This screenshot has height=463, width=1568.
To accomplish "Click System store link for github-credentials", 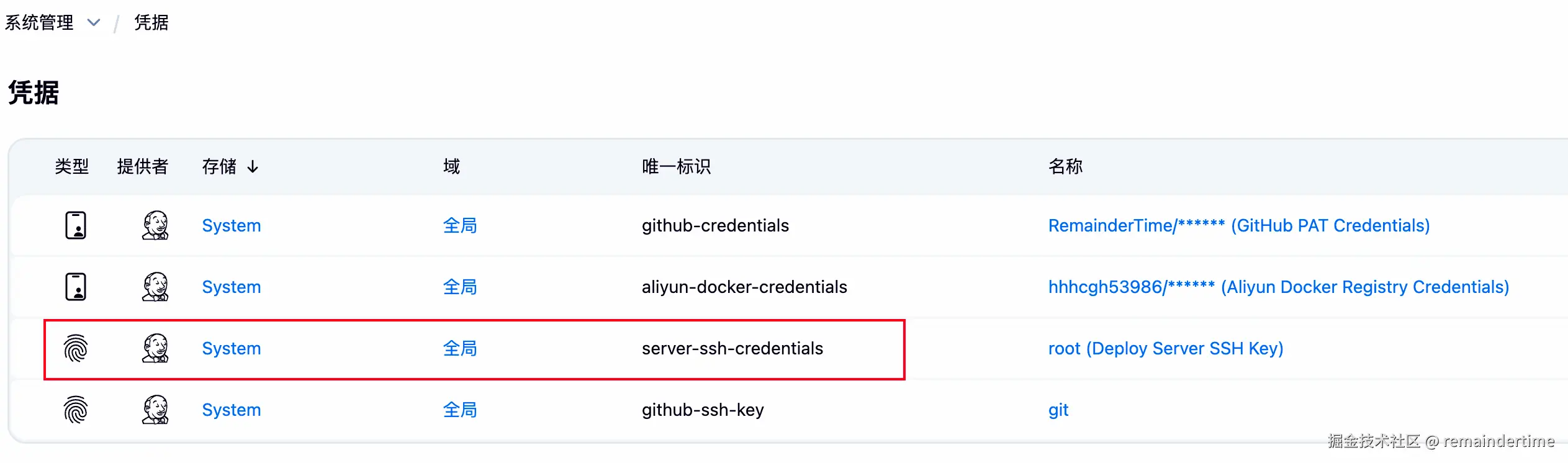I will pyautogui.click(x=231, y=225).
